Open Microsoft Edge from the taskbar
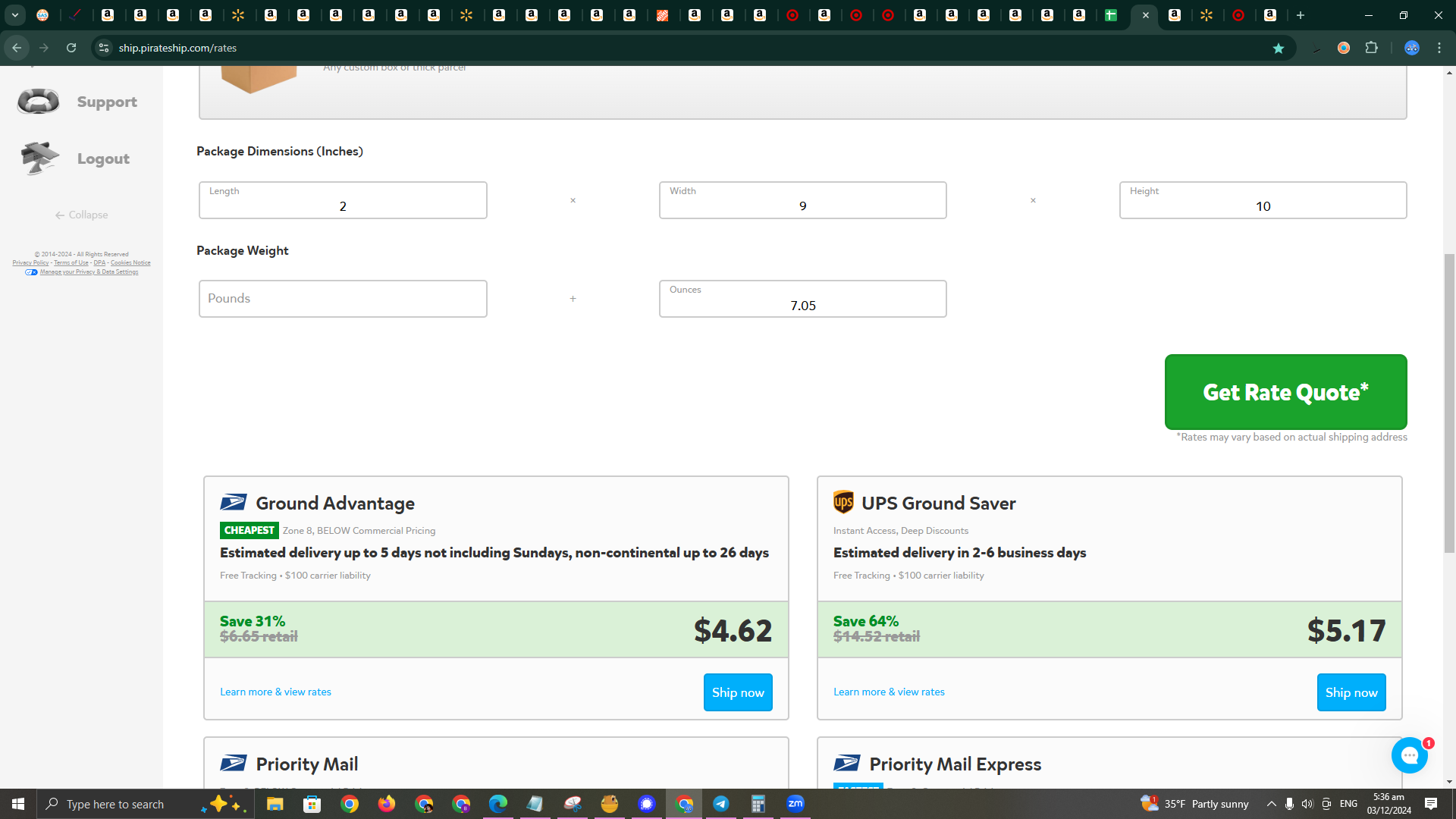 tap(497, 804)
